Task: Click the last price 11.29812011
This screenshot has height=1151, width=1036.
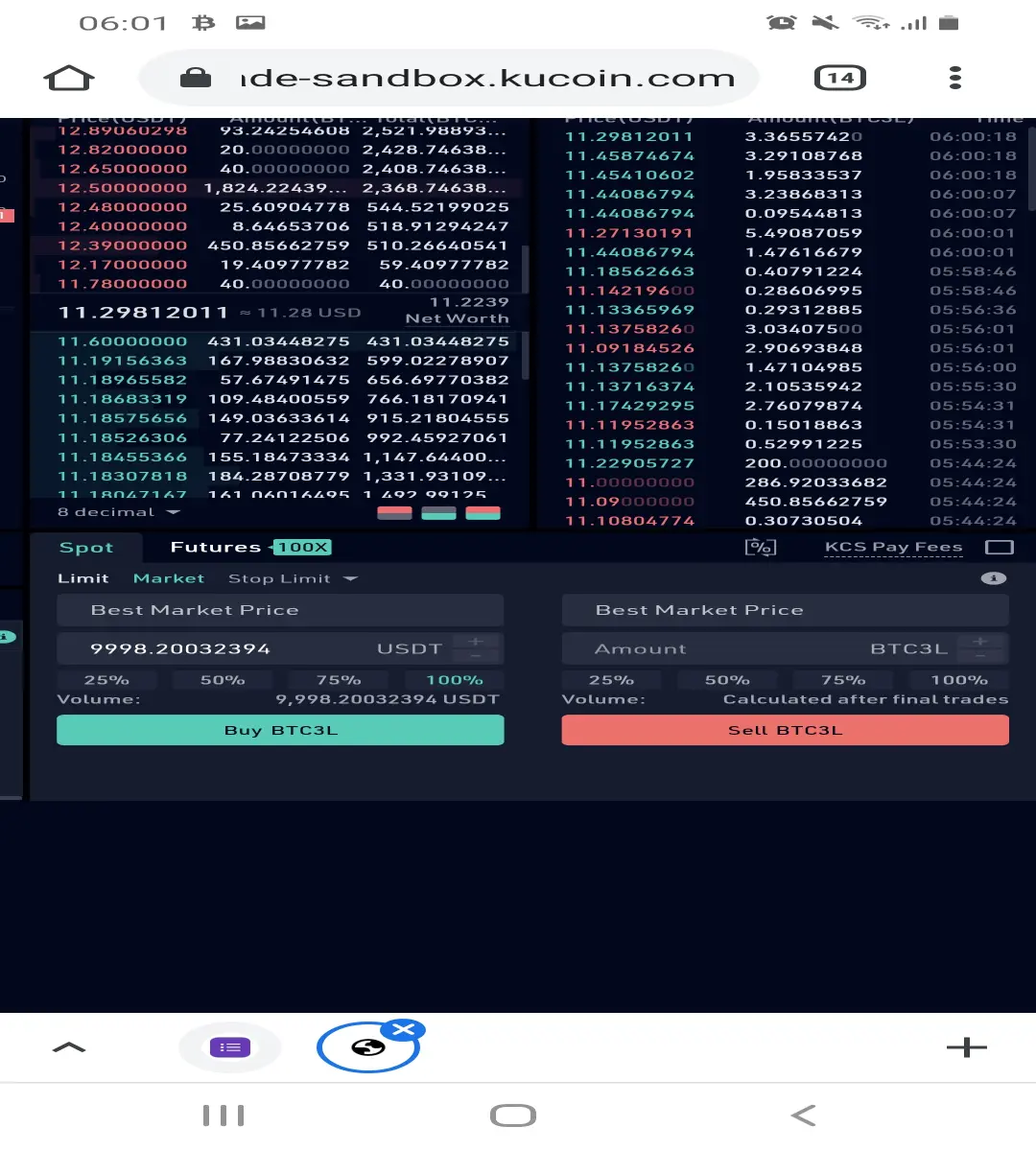Action: pos(143,312)
